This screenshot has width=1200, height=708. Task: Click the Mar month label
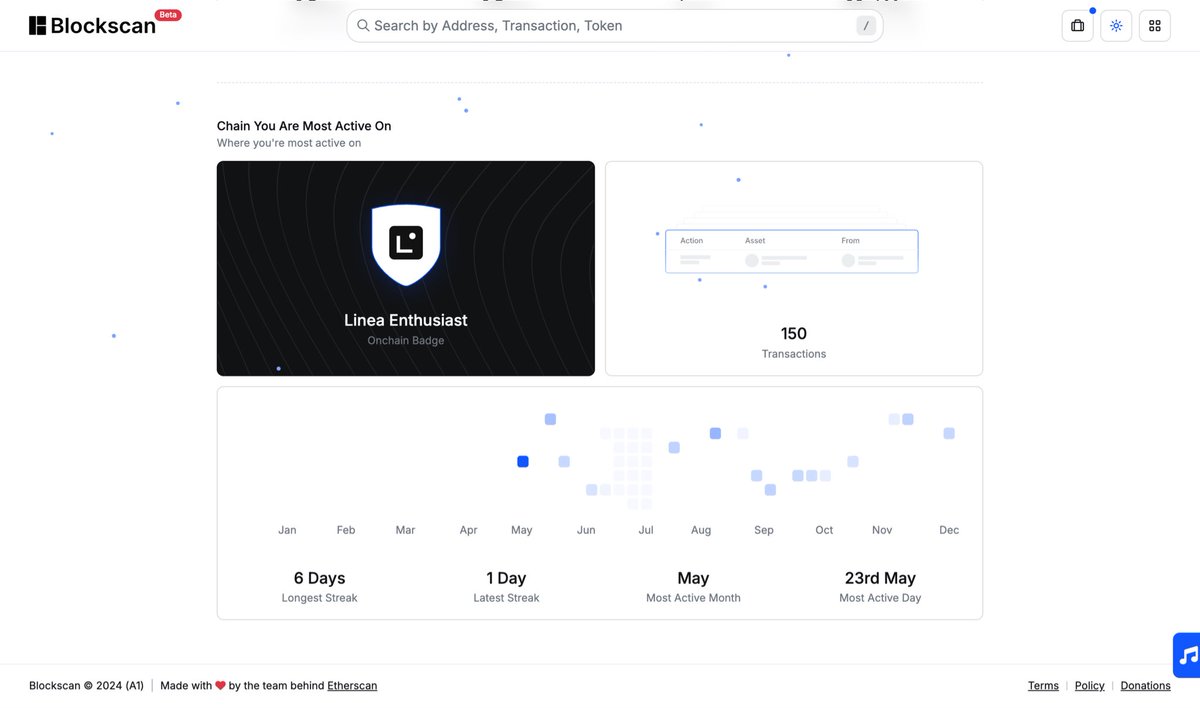coord(405,530)
